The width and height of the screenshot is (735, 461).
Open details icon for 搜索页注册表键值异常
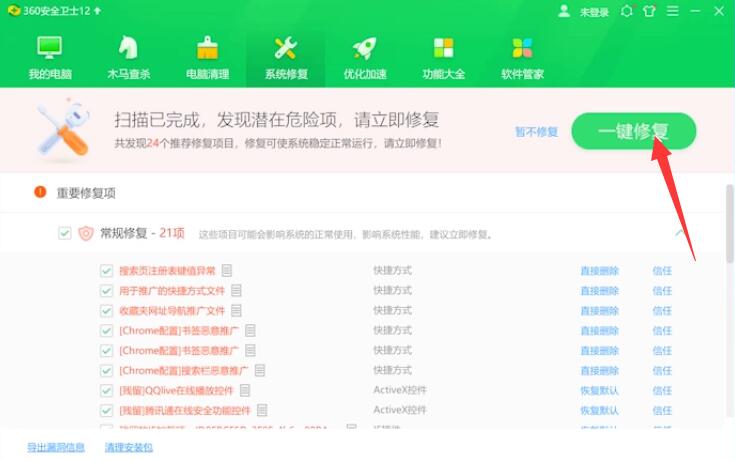227,271
